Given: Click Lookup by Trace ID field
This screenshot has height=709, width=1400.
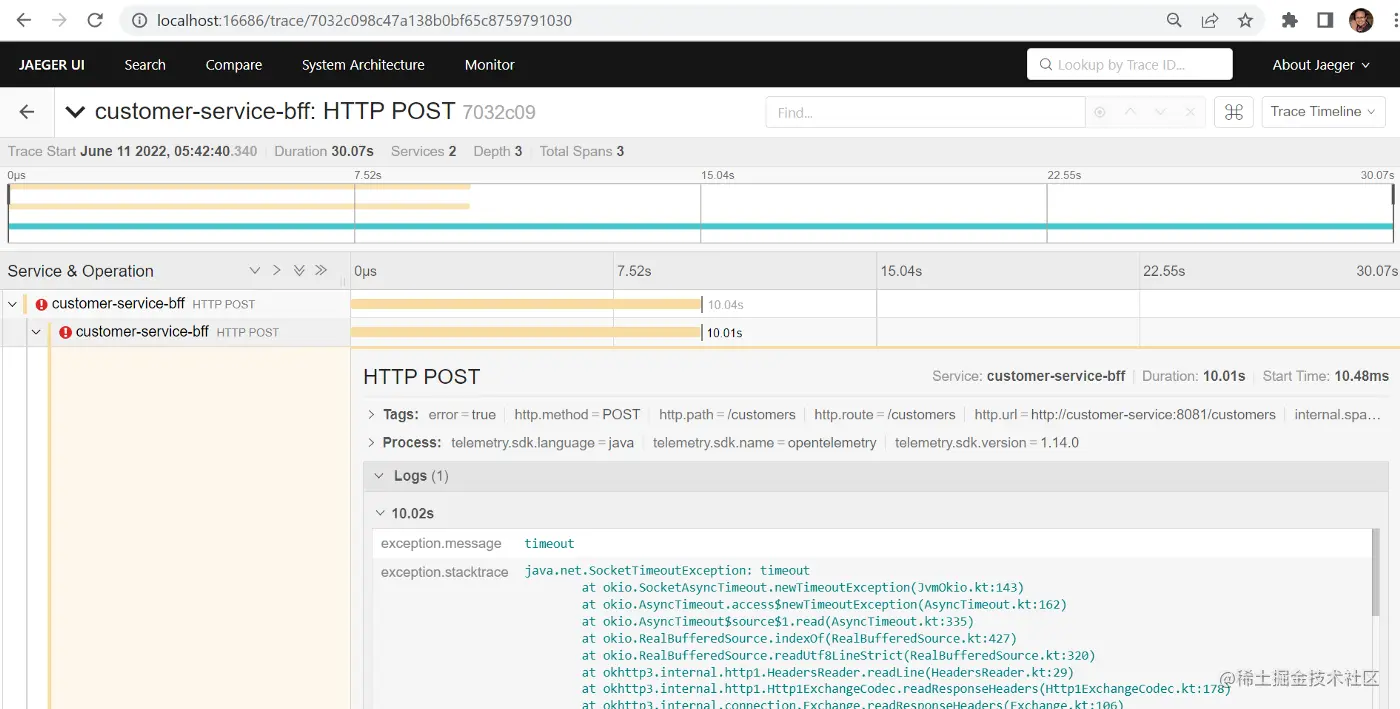Looking at the screenshot, I should pos(1130,65).
